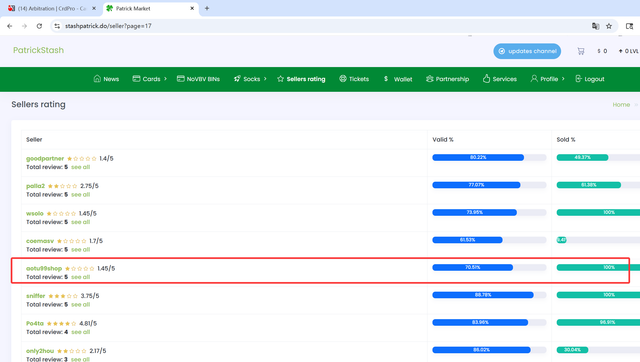Image resolution: width=640 pixels, height=362 pixels.
Task: Click the Wallet dollar icon
Action: (x=386, y=78)
